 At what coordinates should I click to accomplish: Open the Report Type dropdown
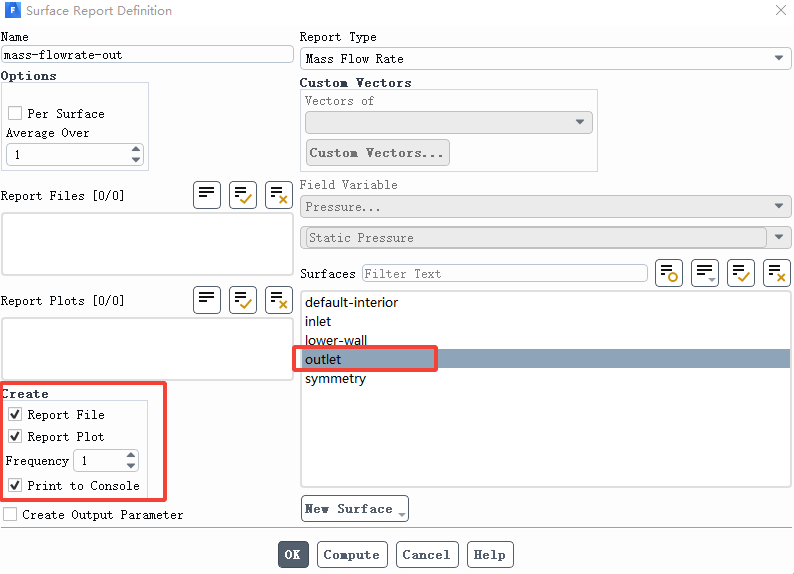(545, 59)
